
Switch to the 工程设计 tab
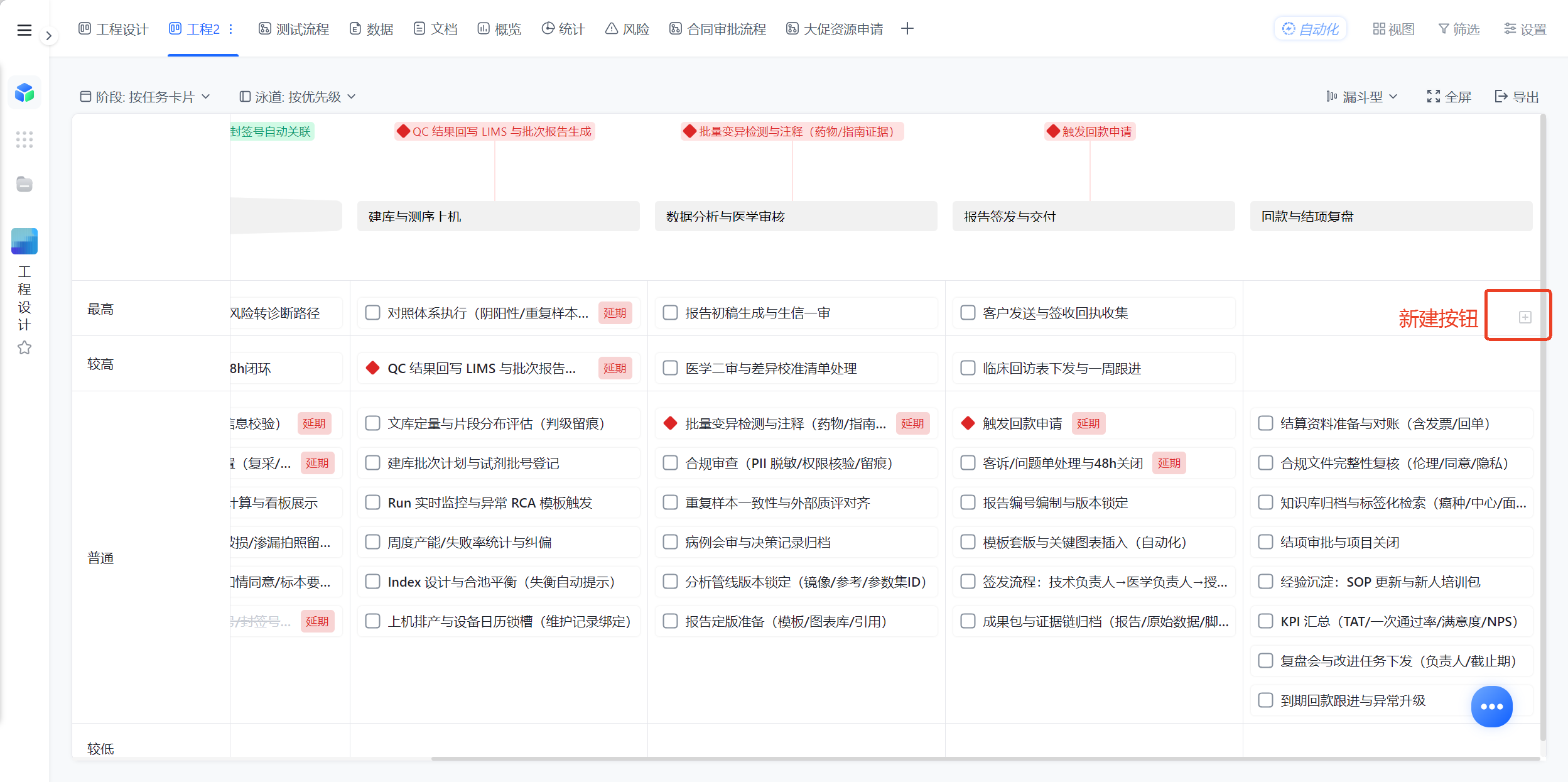114,29
